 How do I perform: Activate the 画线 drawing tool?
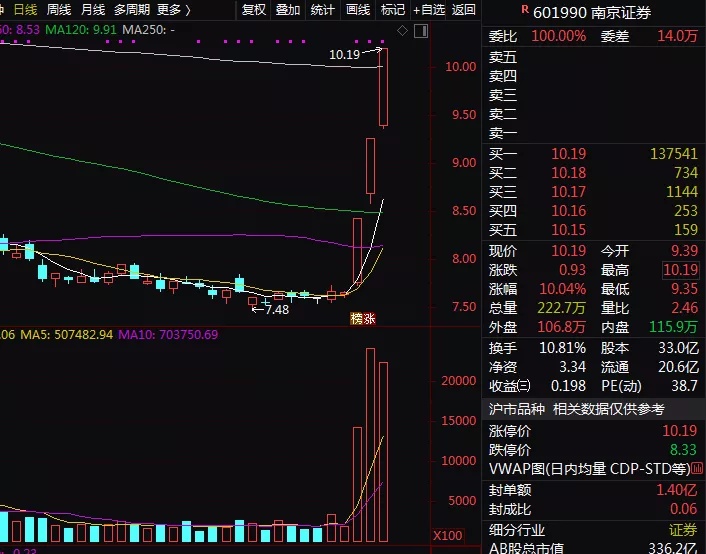pos(358,9)
